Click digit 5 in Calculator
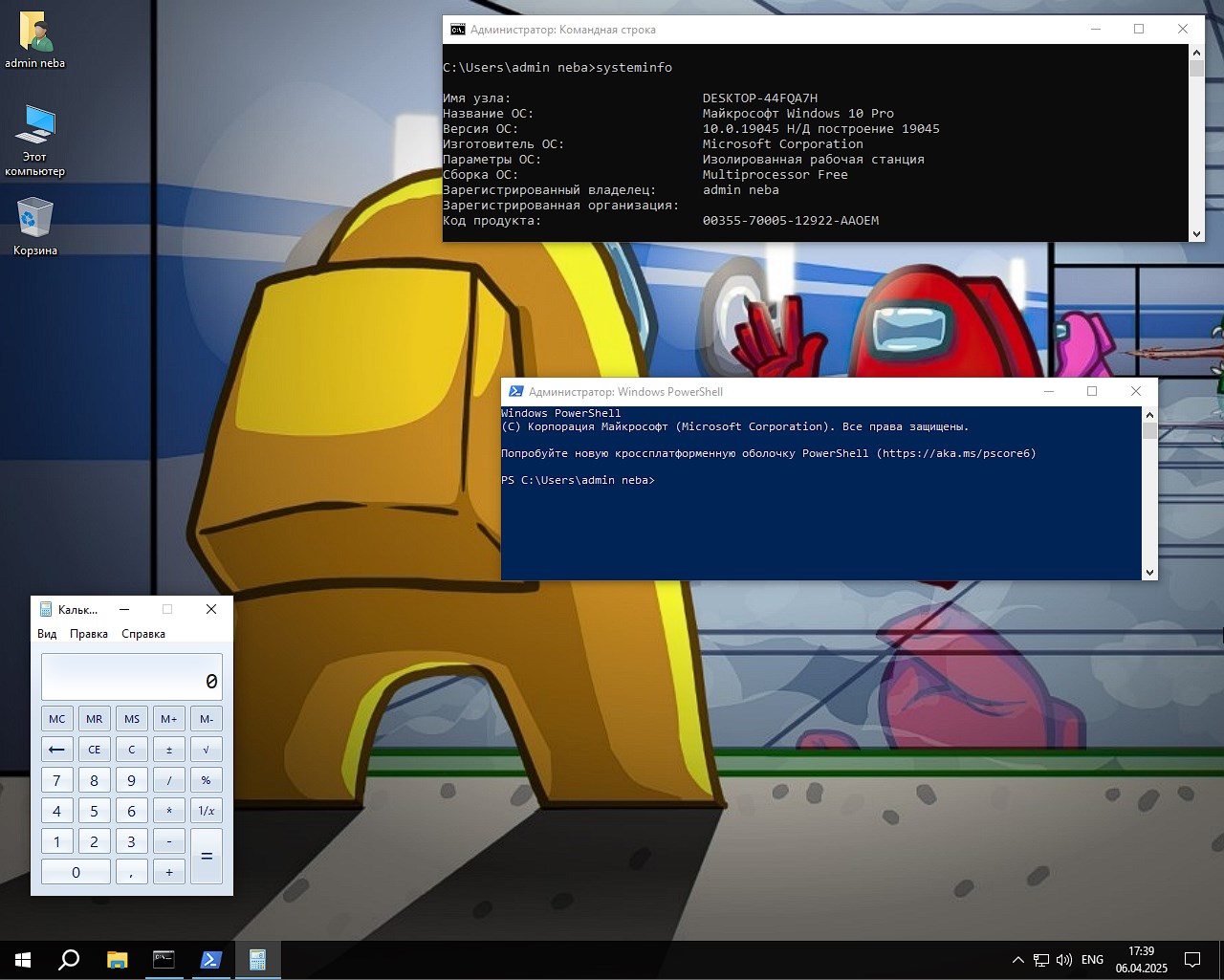 click(x=94, y=811)
